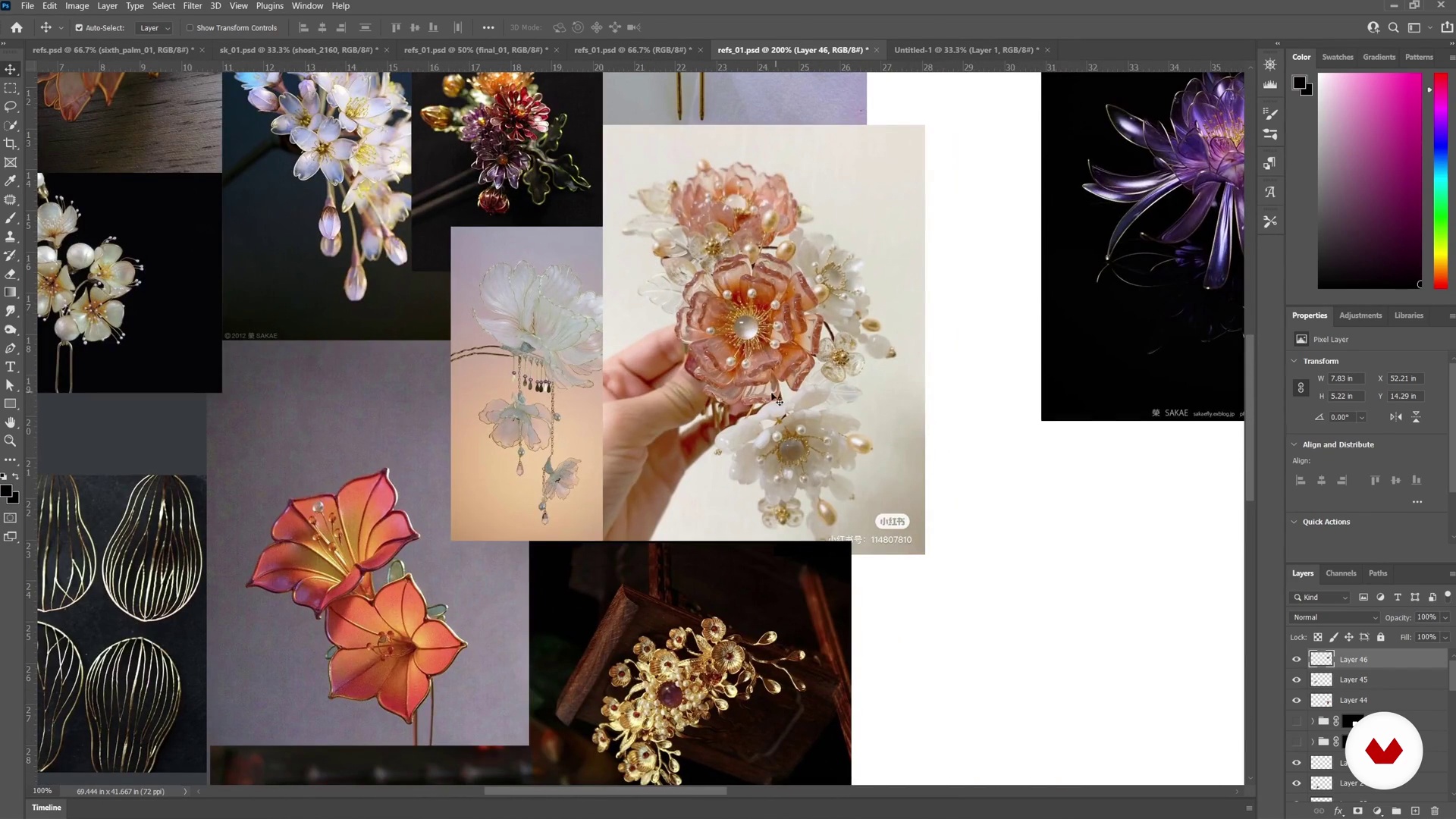Open the Filter menu
Image resolution: width=1456 pixels, height=819 pixels.
coord(193,6)
